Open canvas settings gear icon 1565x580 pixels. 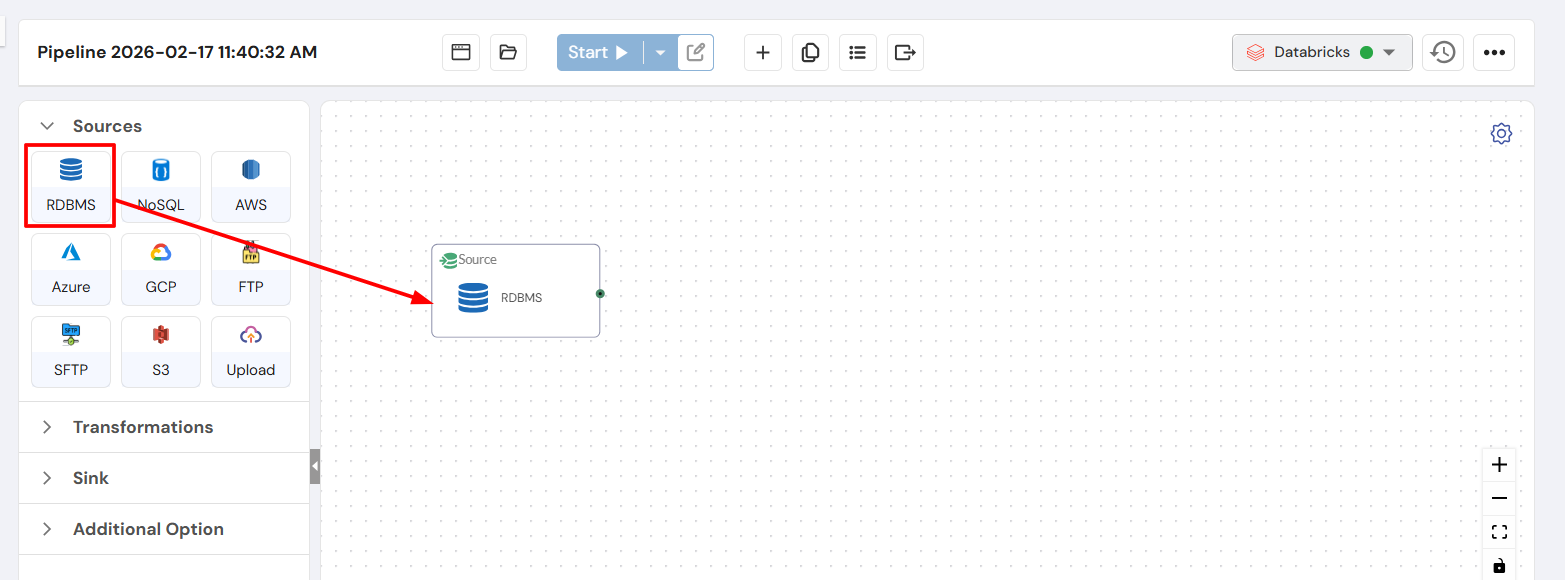(1501, 134)
